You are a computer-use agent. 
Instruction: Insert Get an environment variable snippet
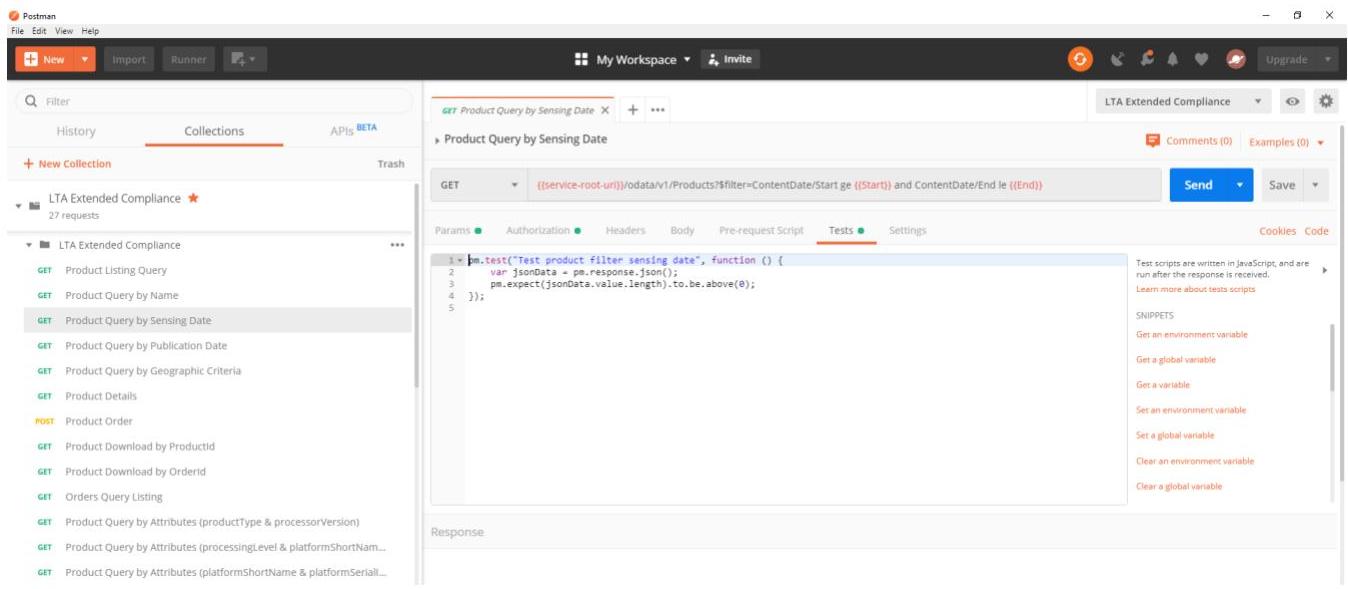(1192, 335)
